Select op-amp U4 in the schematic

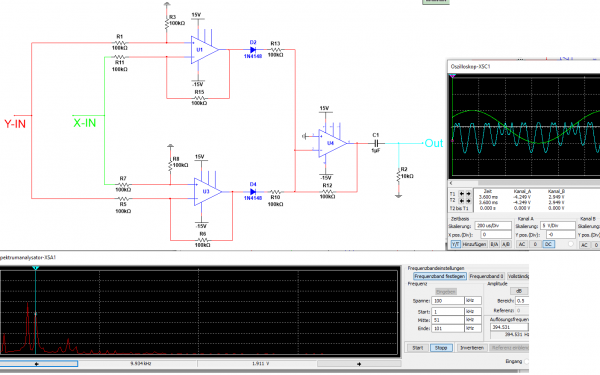tap(332, 143)
